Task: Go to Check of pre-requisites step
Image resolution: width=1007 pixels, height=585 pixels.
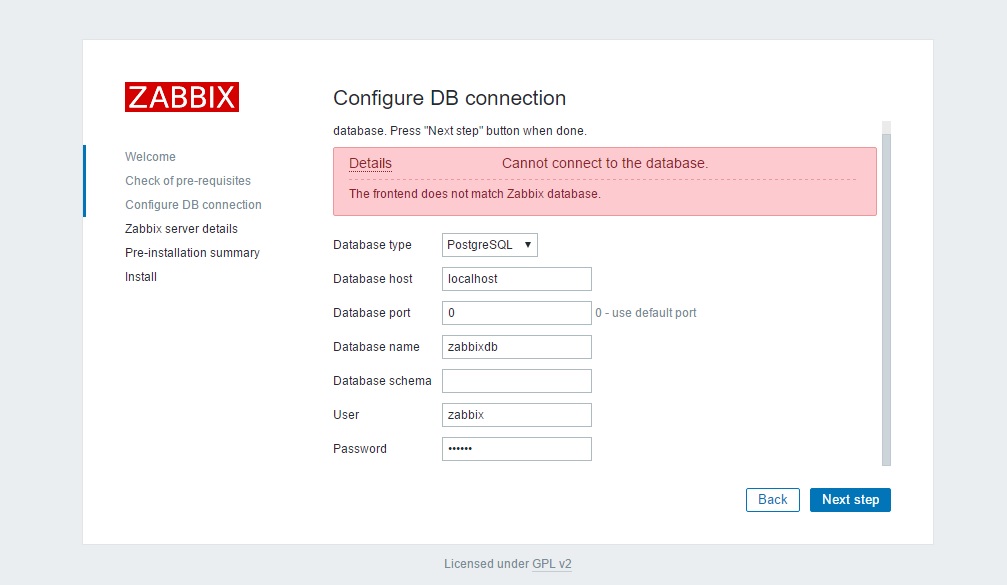Action: pyautogui.click(x=188, y=181)
